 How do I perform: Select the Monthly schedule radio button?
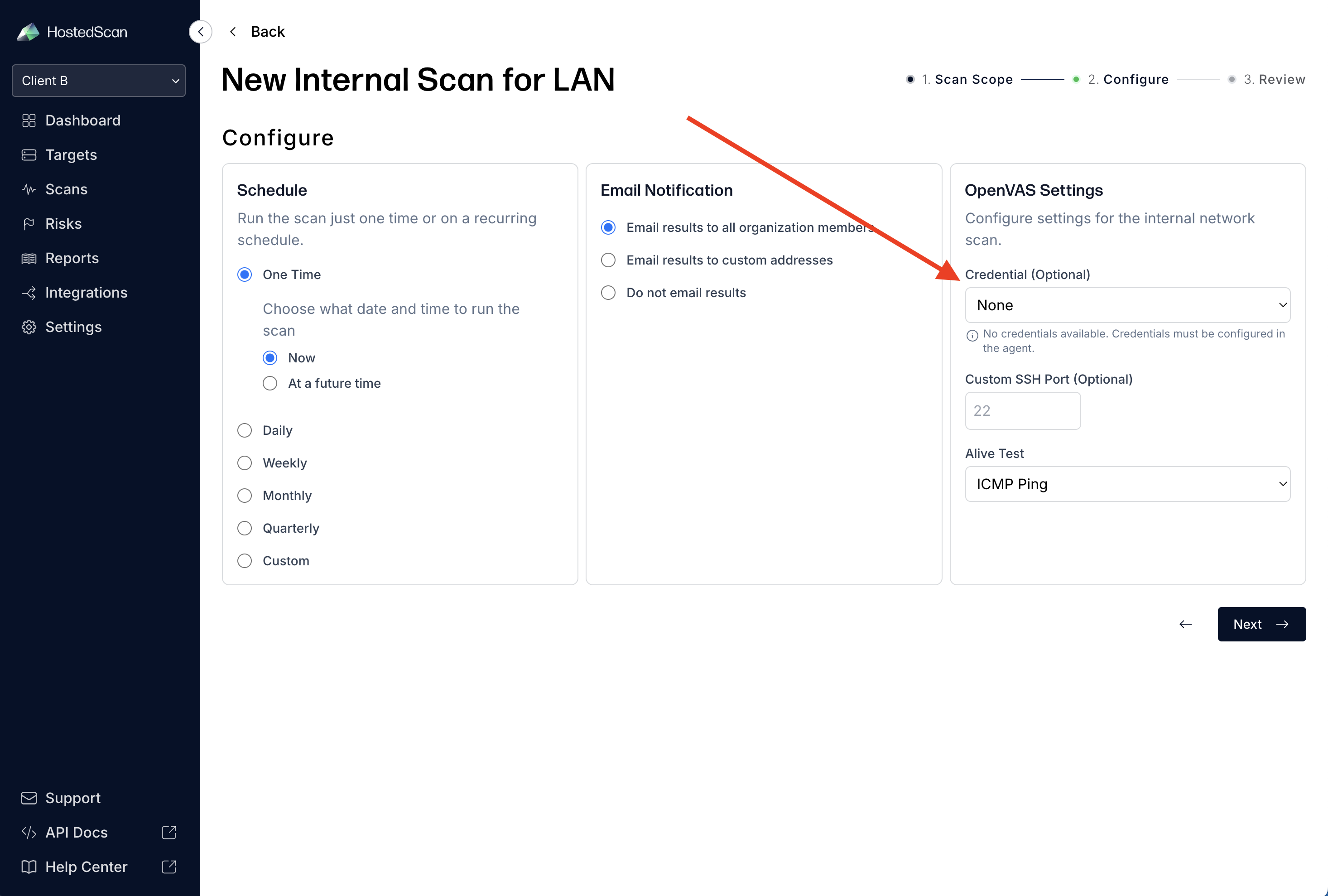click(245, 496)
